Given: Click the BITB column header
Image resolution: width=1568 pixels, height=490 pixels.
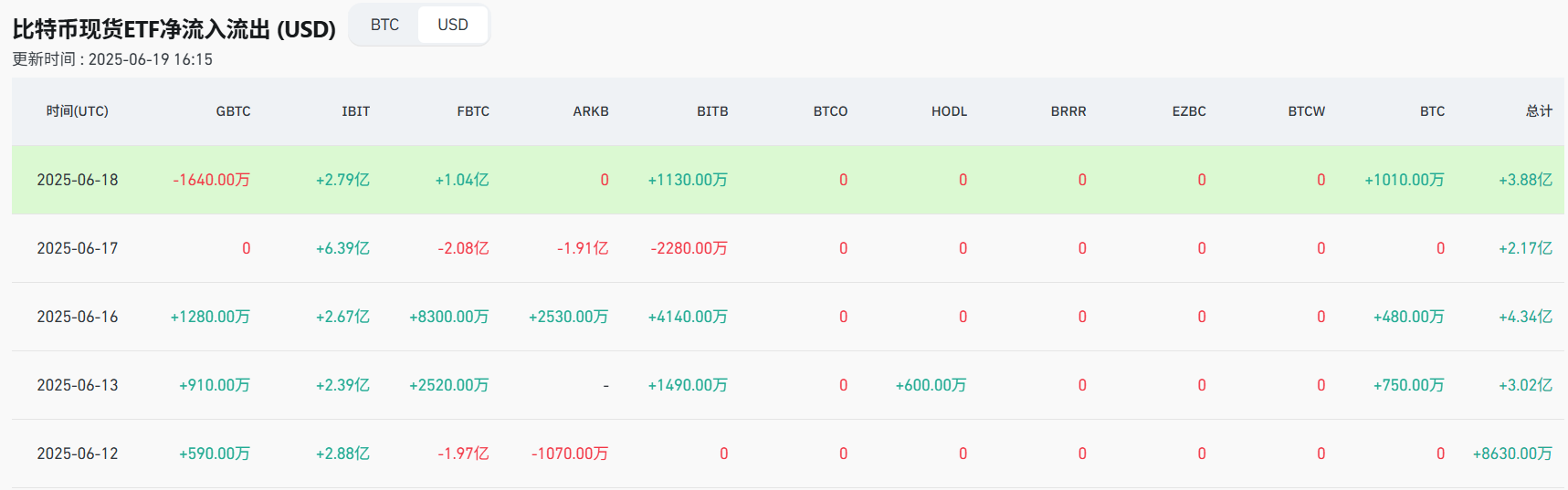Looking at the screenshot, I should point(712,111).
